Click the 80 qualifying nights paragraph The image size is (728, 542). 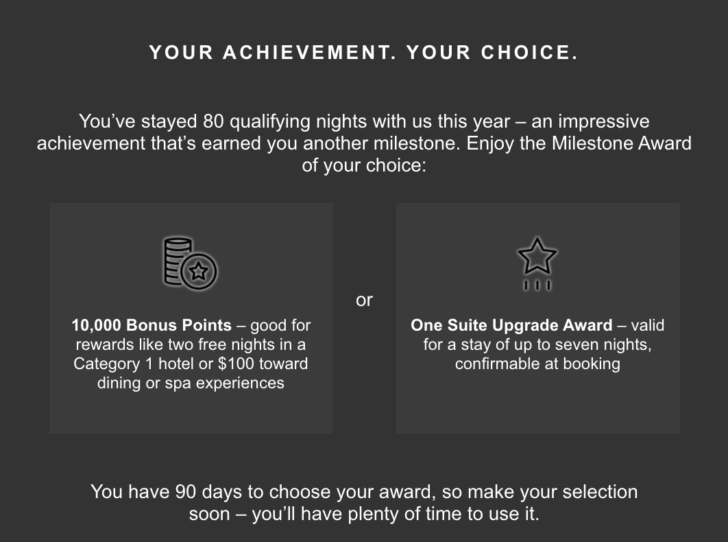coord(364,143)
